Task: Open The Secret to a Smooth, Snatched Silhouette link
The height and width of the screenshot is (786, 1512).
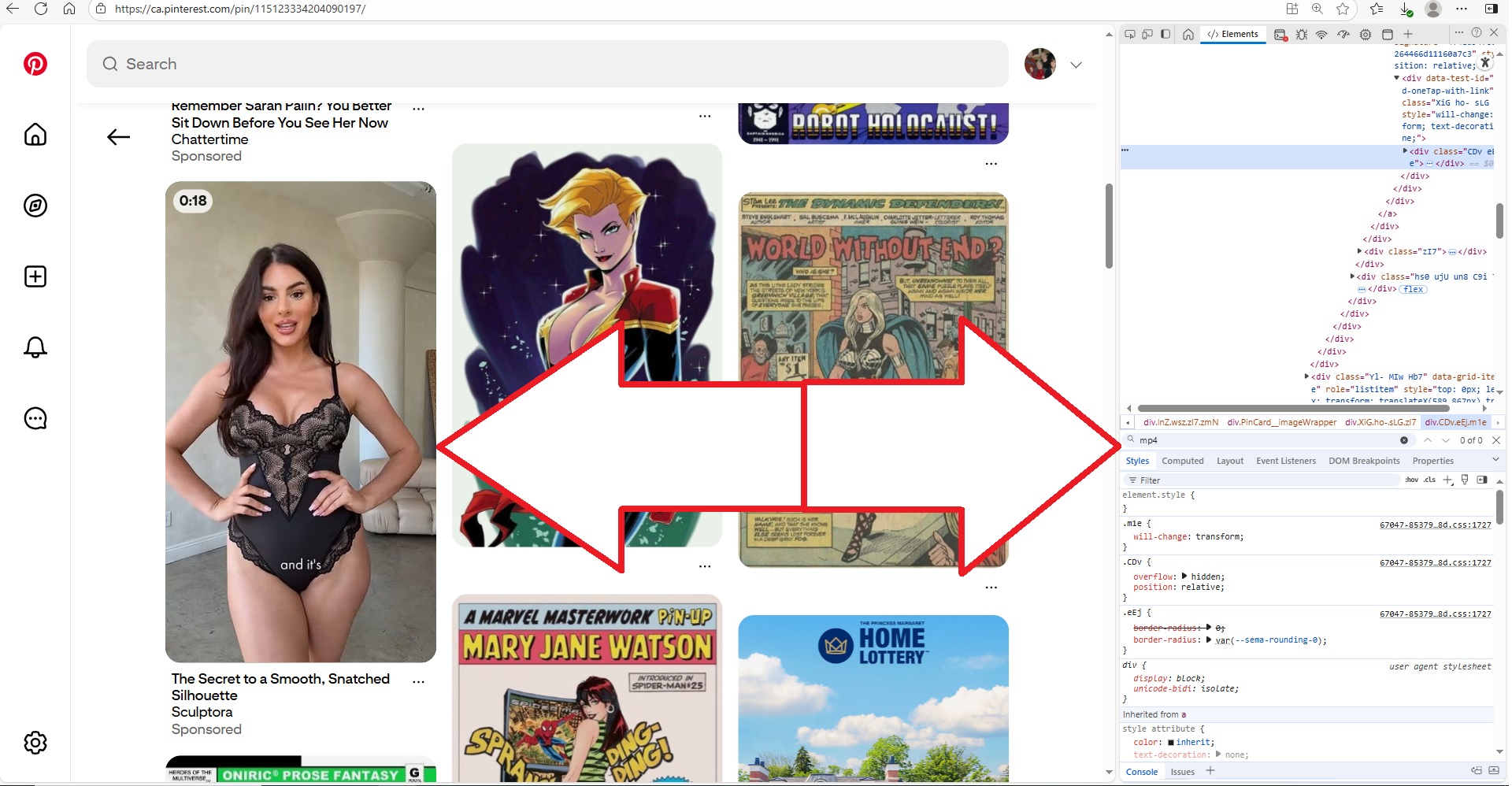Action: point(280,687)
